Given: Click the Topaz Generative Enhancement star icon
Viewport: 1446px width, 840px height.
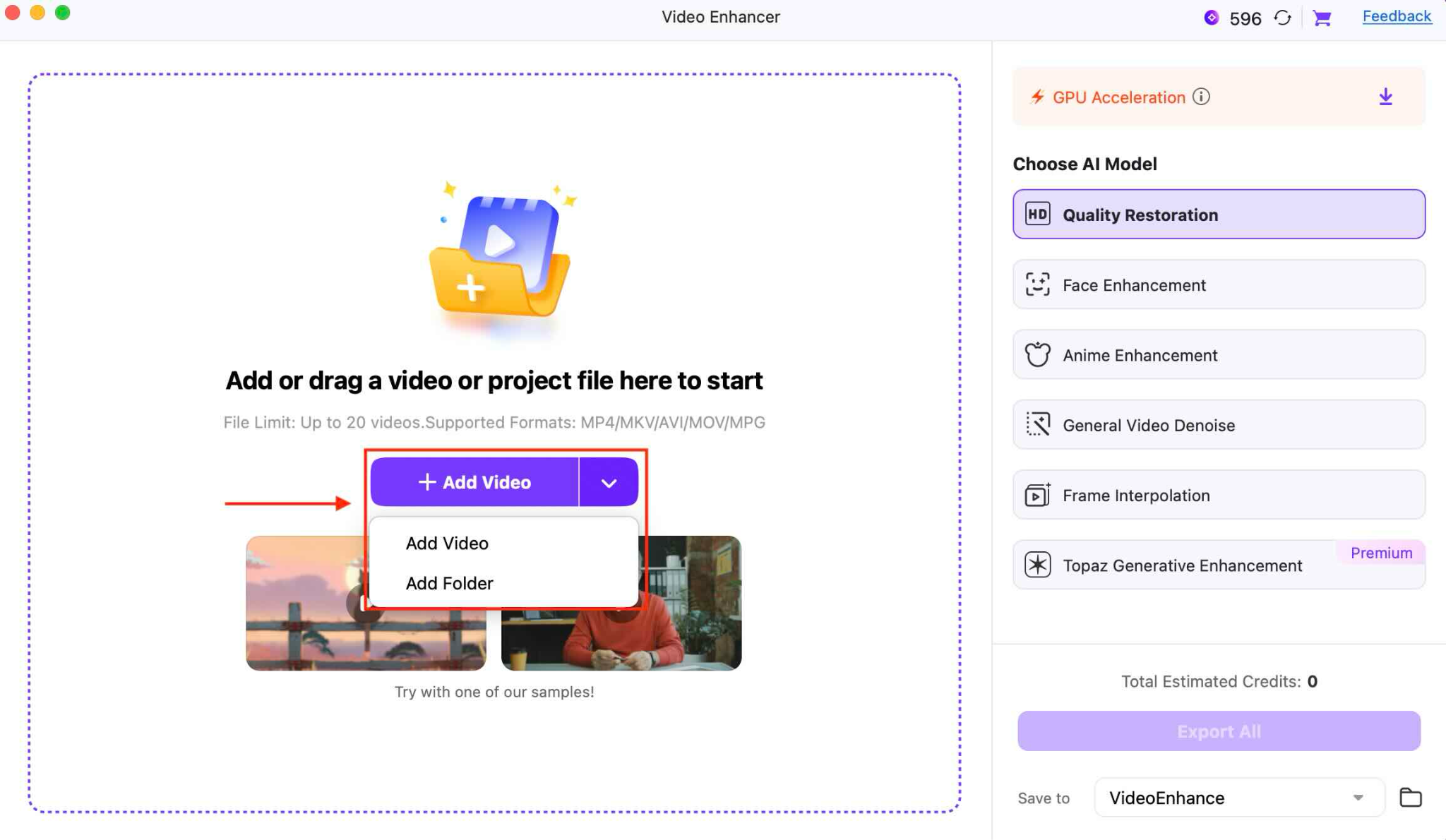Looking at the screenshot, I should 1038,565.
